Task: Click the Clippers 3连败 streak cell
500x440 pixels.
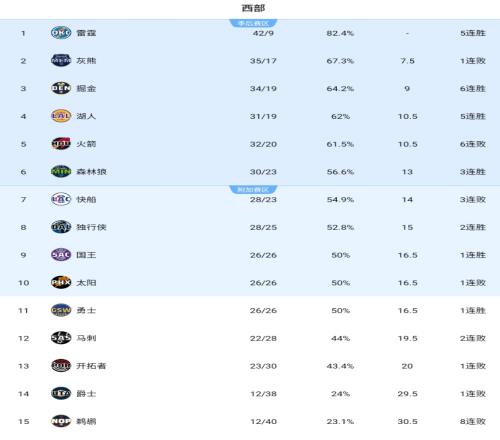Action: click(473, 199)
